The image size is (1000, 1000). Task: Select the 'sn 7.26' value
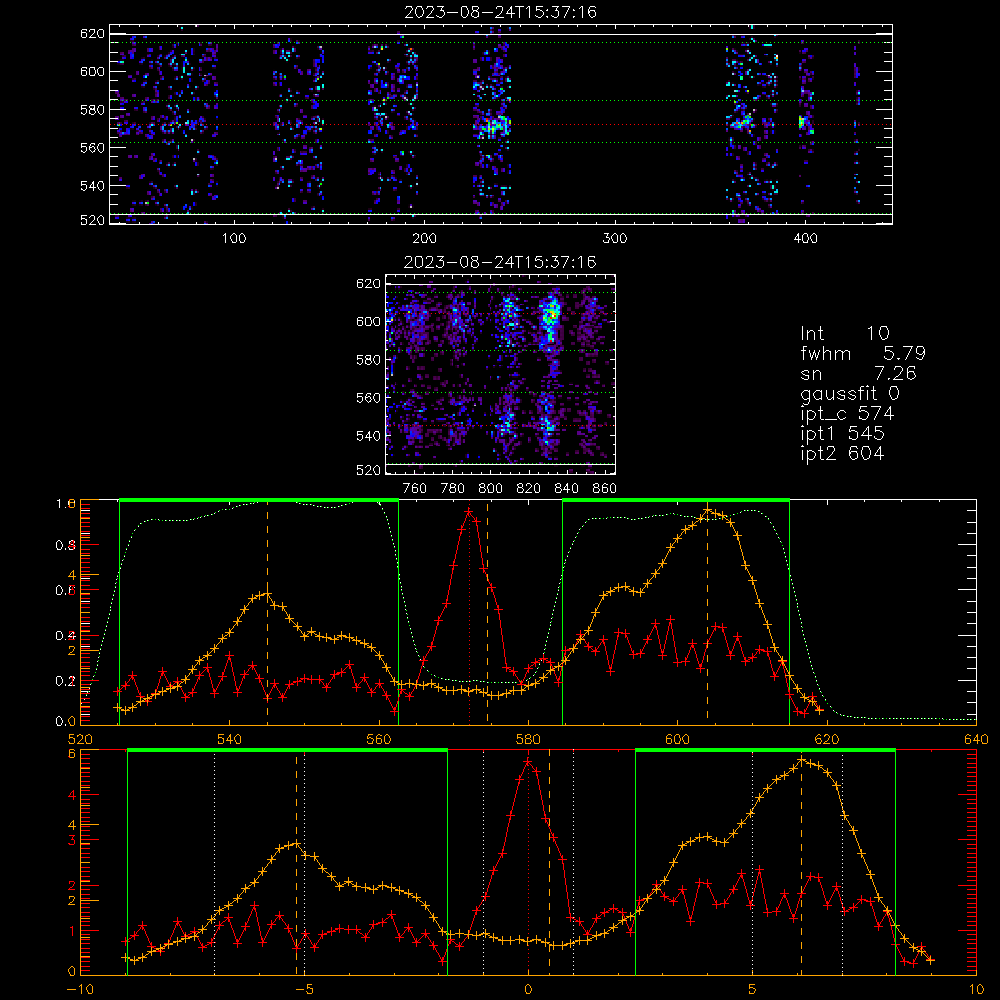point(858,373)
